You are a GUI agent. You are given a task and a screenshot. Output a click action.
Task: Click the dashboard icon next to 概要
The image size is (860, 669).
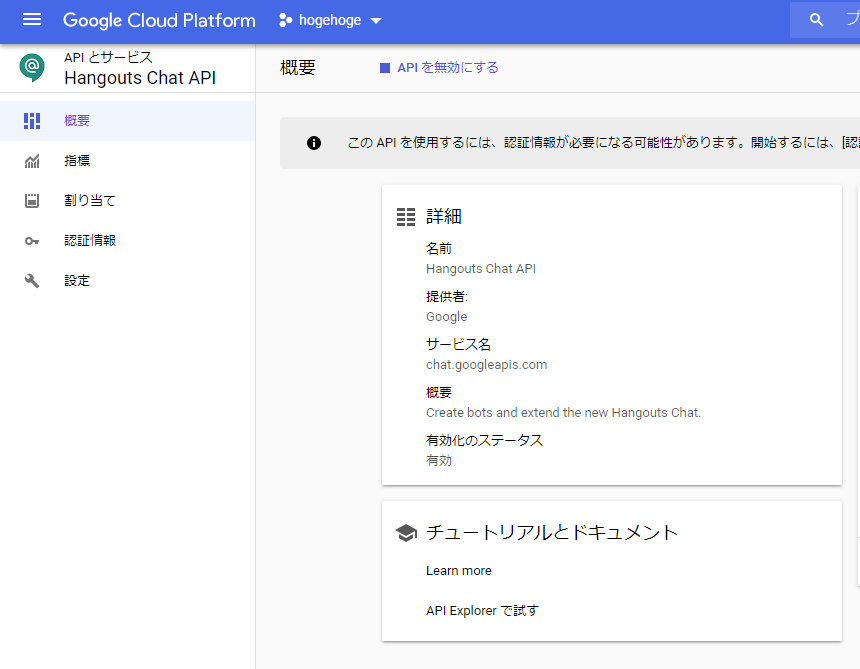click(32, 121)
